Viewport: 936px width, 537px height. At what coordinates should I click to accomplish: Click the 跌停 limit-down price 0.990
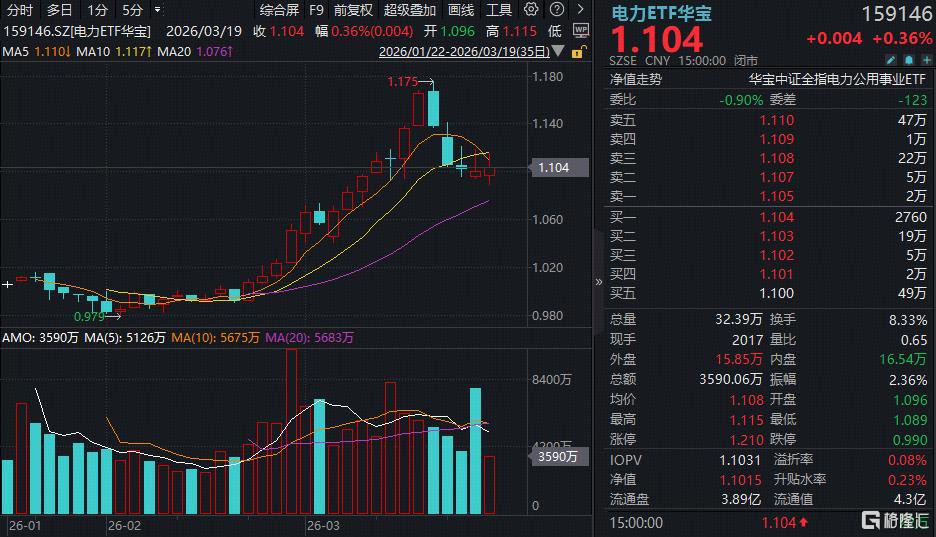click(910, 440)
